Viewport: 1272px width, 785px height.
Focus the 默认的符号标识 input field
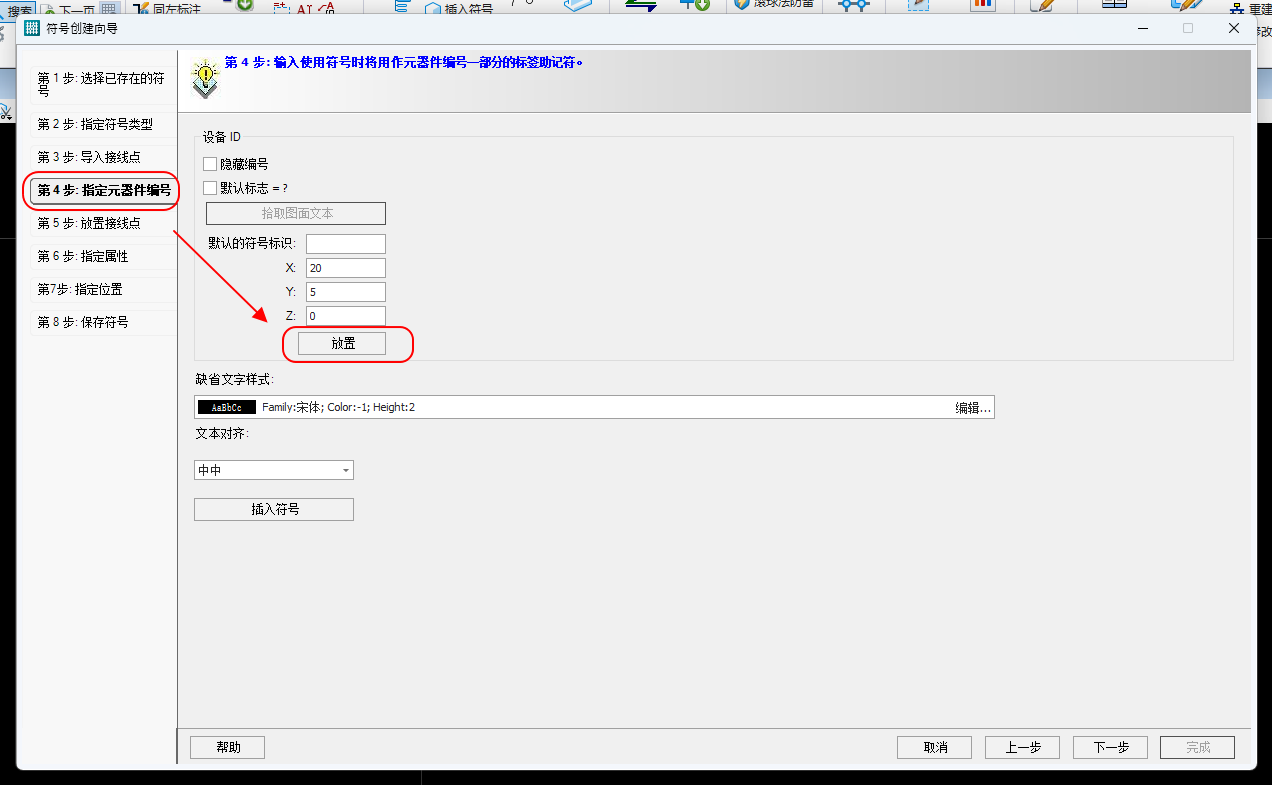[x=346, y=244]
